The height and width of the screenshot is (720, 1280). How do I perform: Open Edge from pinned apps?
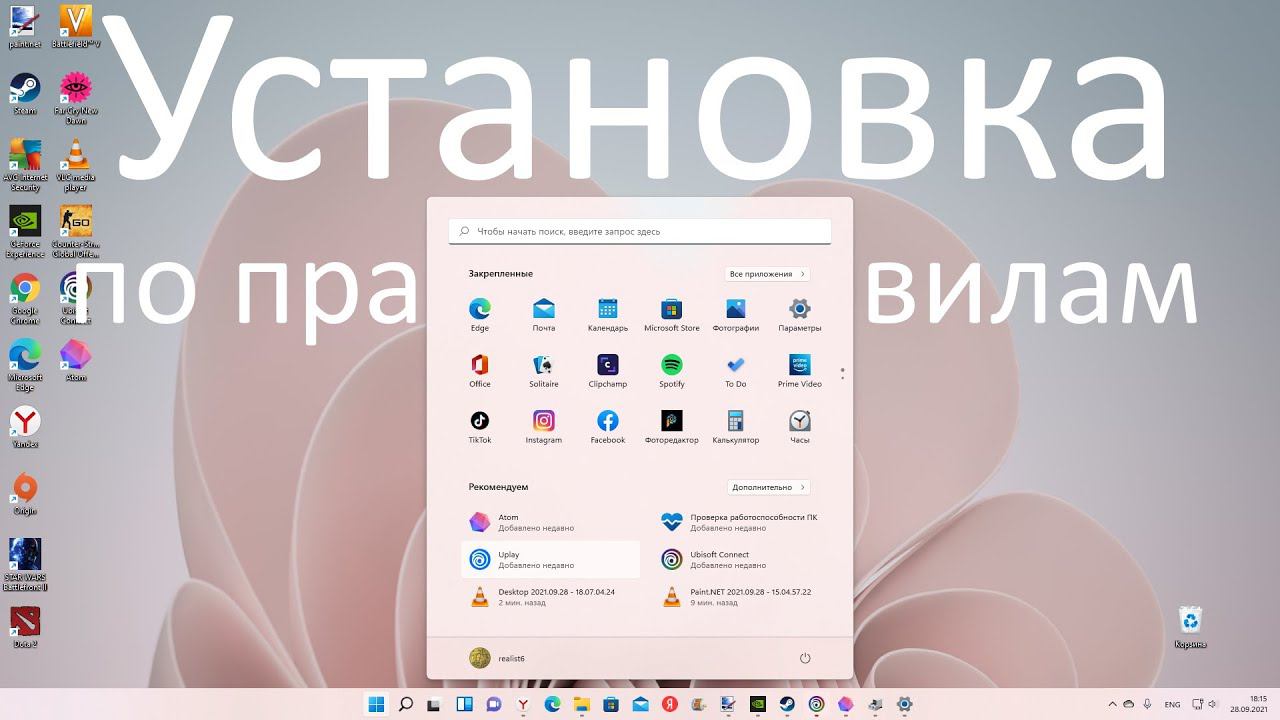point(480,314)
